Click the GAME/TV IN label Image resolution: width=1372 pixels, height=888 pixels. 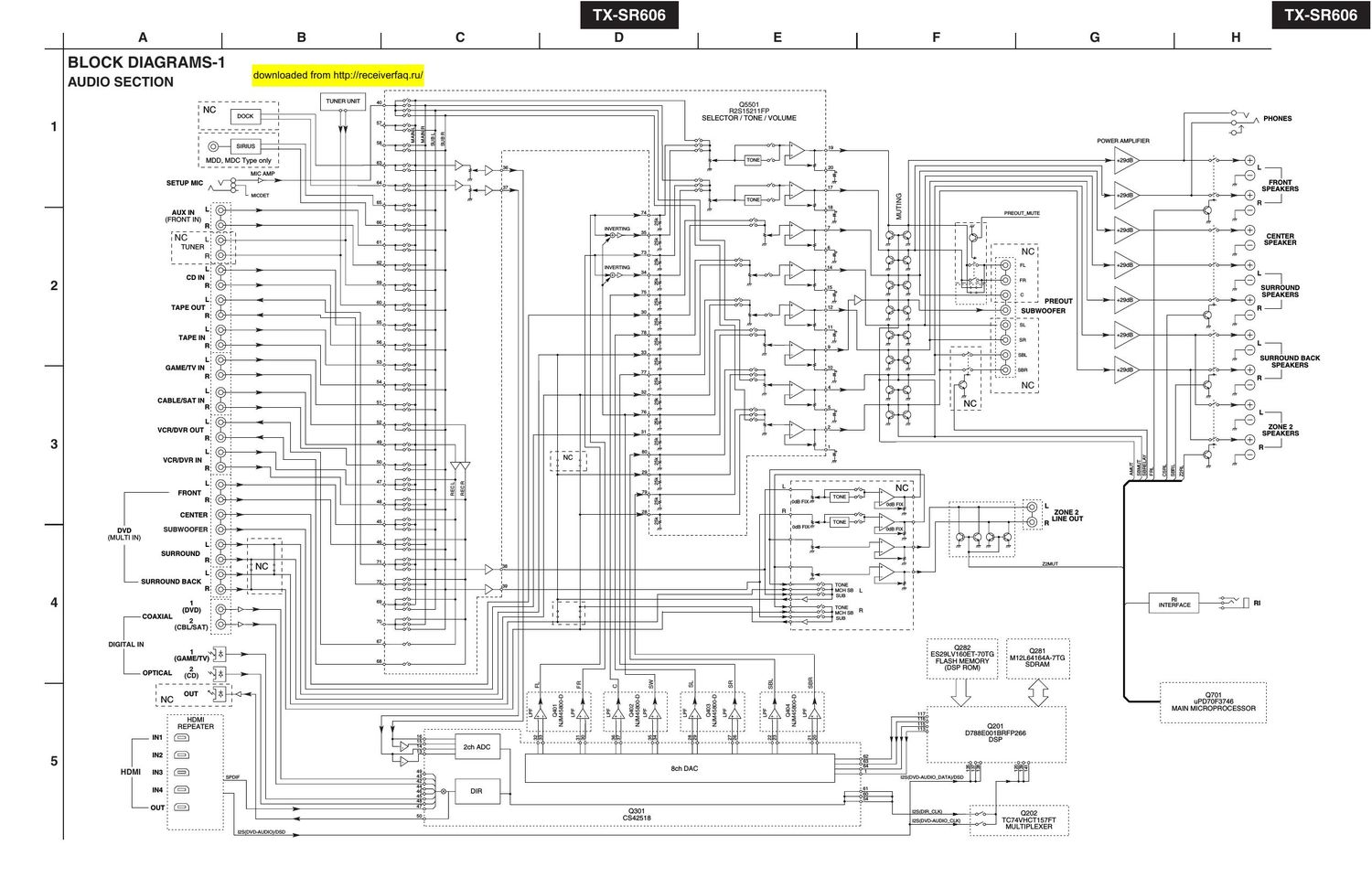tap(185, 368)
